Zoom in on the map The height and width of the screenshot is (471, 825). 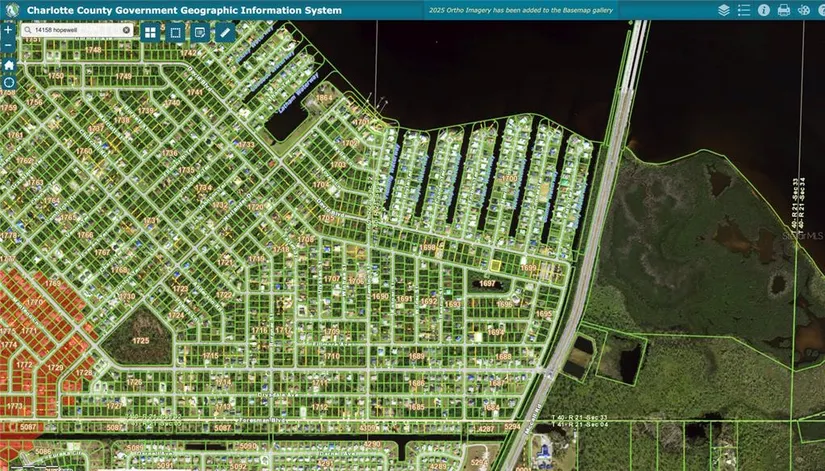point(9,31)
